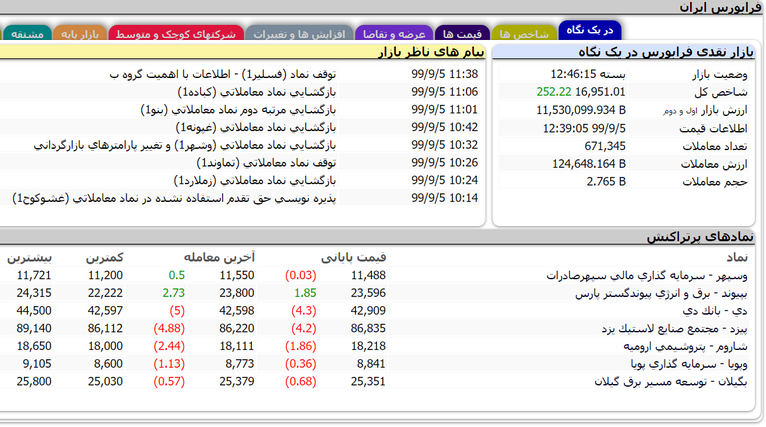Click market status بسته 12:46:15
The image size is (766, 427).
(588, 74)
